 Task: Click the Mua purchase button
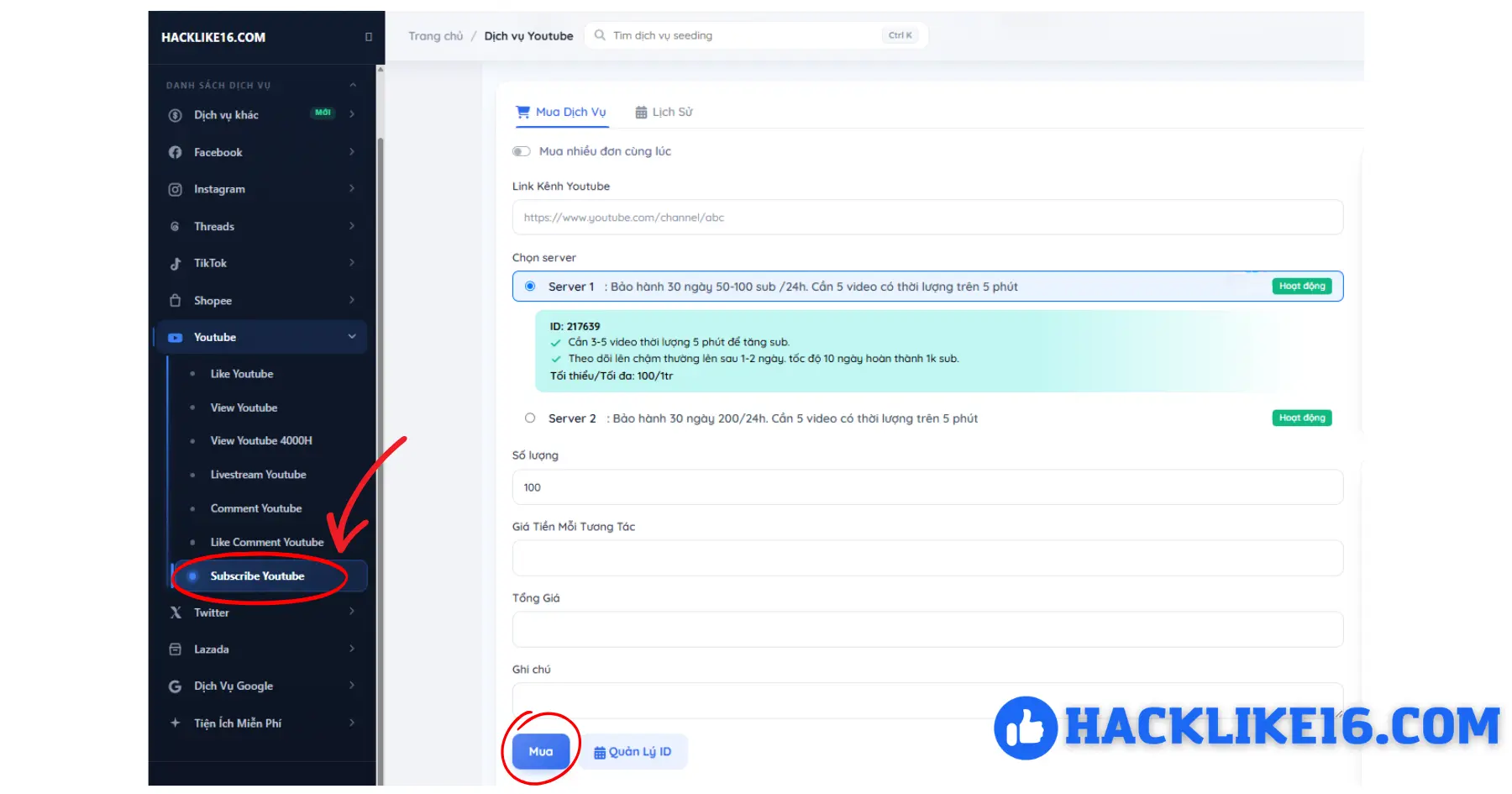tap(541, 751)
